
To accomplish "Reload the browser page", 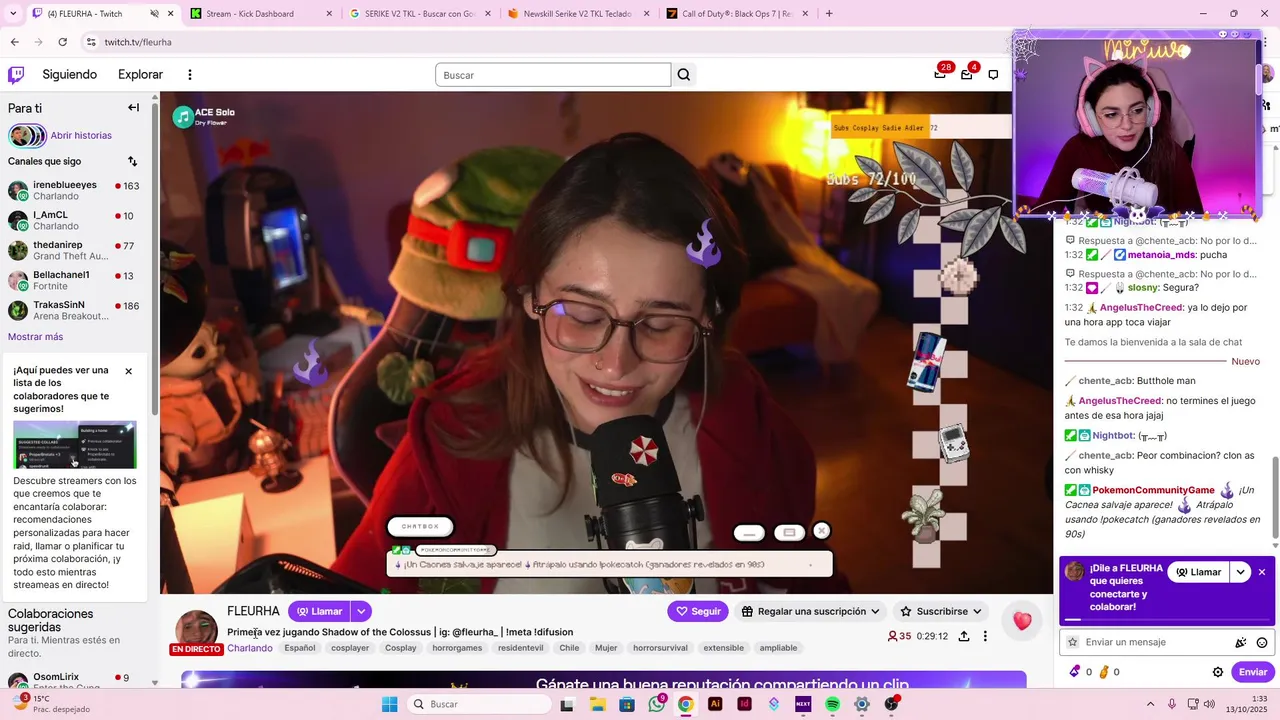I will pos(62,42).
